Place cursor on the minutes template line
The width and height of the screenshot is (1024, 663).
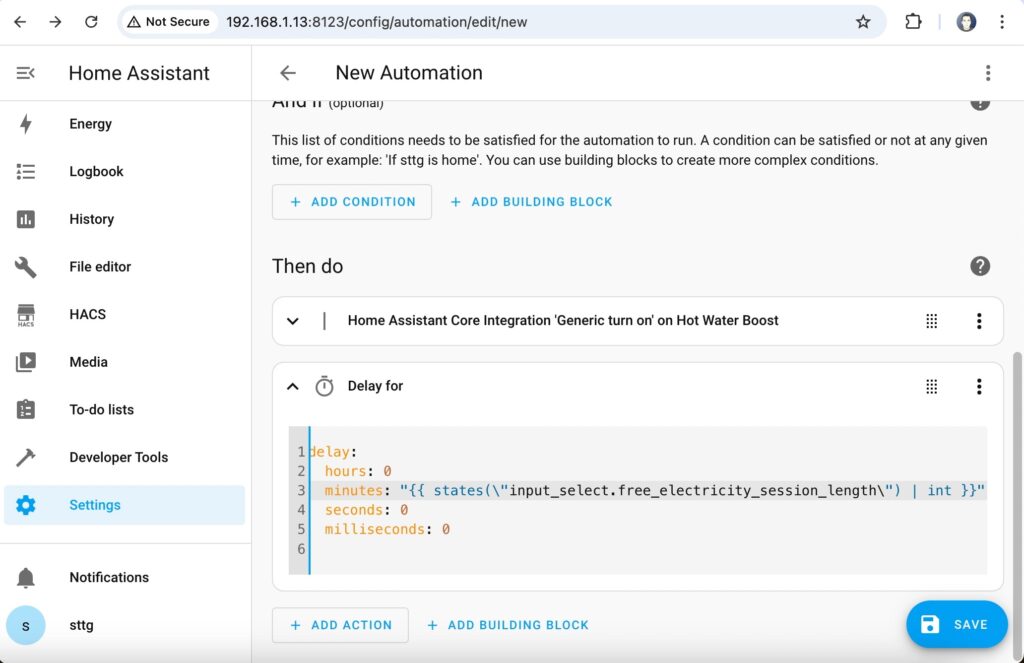[x=648, y=491]
